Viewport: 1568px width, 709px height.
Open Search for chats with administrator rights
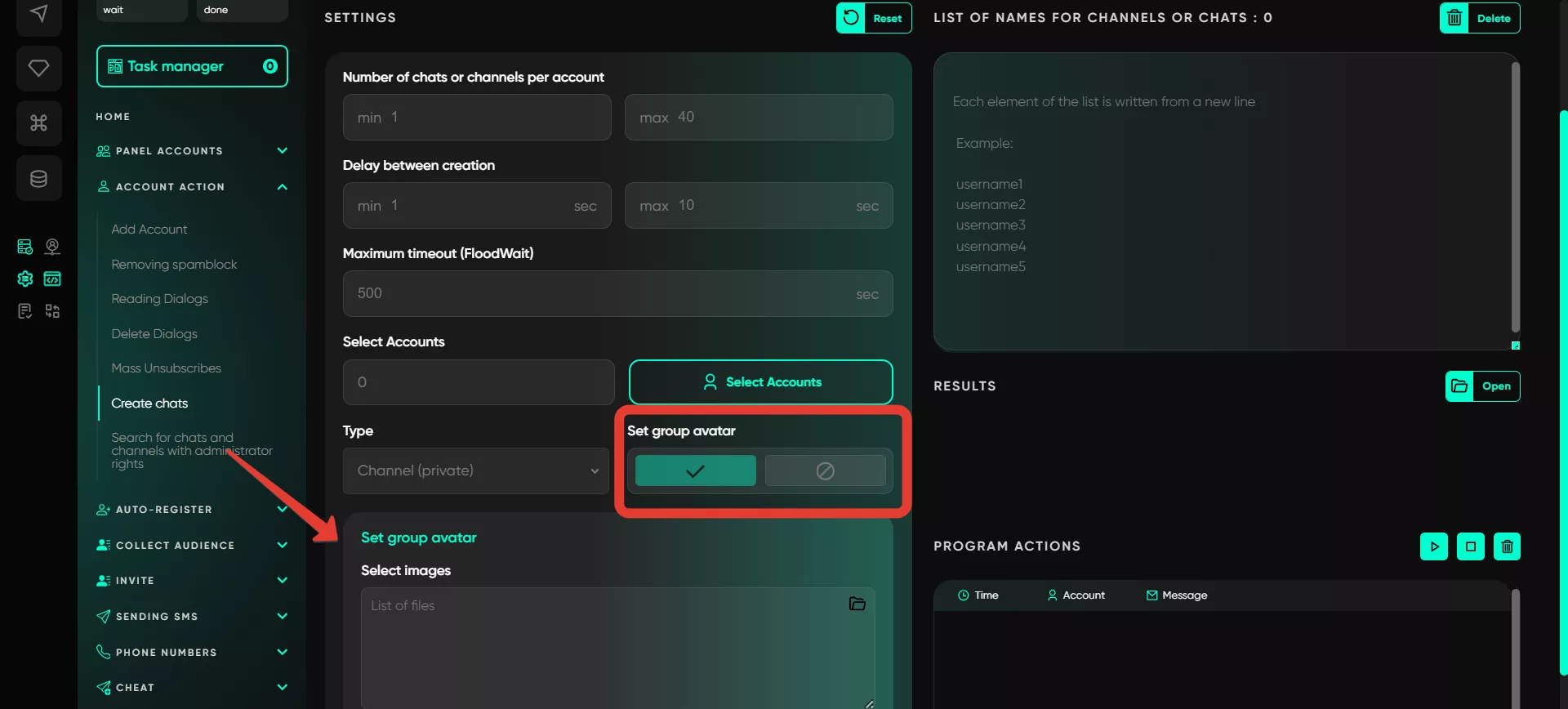click(192, 451)
